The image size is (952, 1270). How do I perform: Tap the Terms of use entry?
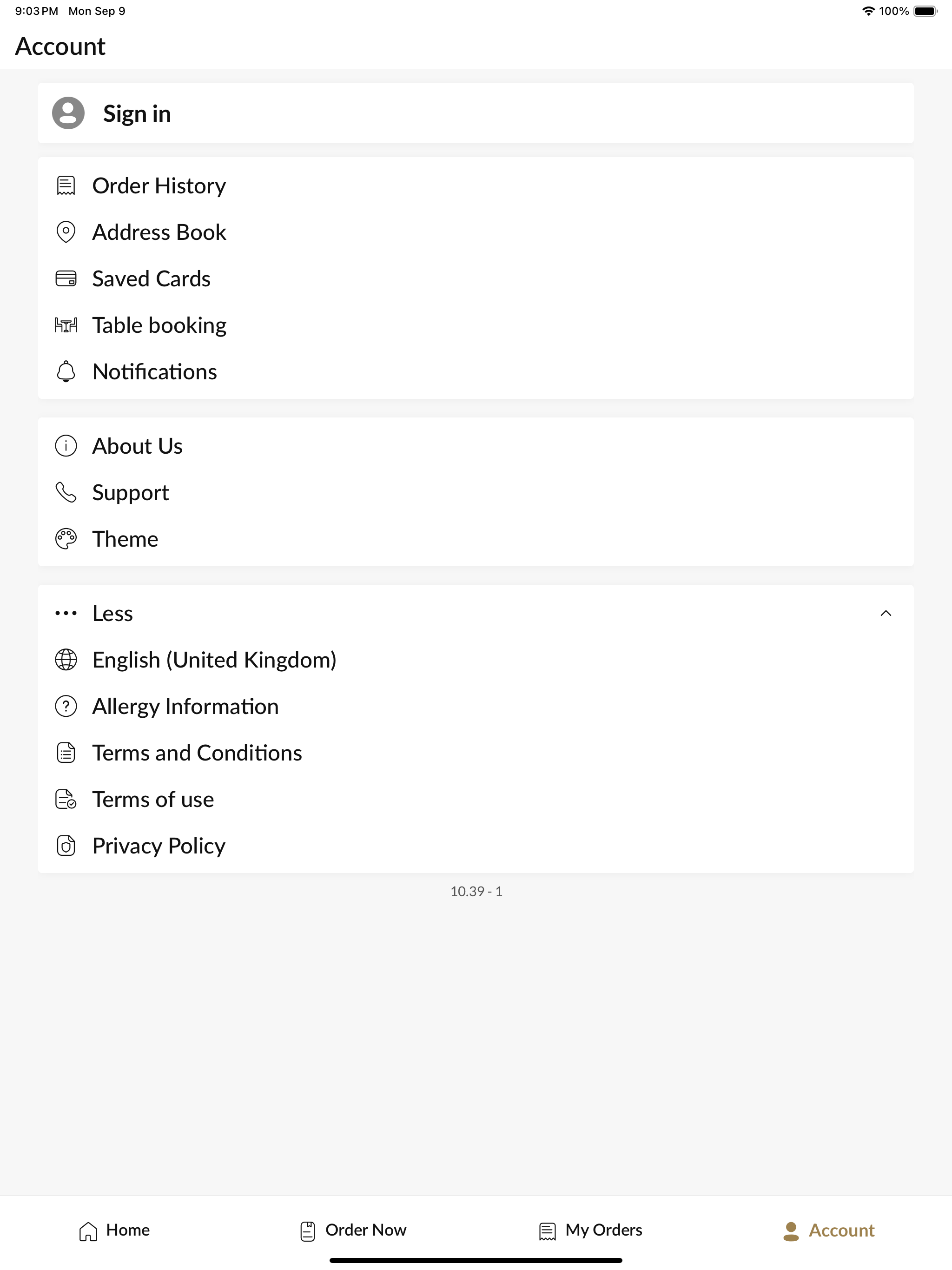[x=476, y=799]
